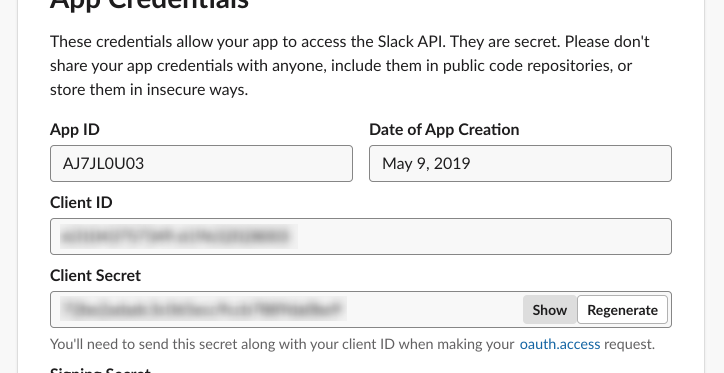Viewport: 724px width, 373px height.
Task: Click the partially visible Signing Secret label
Action: (x=100, y=370)
